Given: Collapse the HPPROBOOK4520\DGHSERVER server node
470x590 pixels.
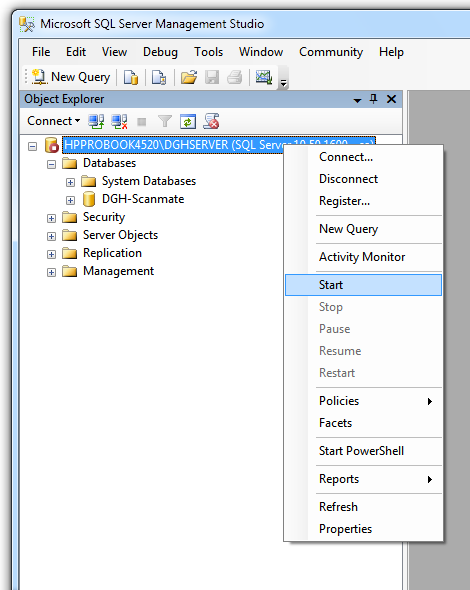Looking at the screenshot, I should tap(33, 146).
